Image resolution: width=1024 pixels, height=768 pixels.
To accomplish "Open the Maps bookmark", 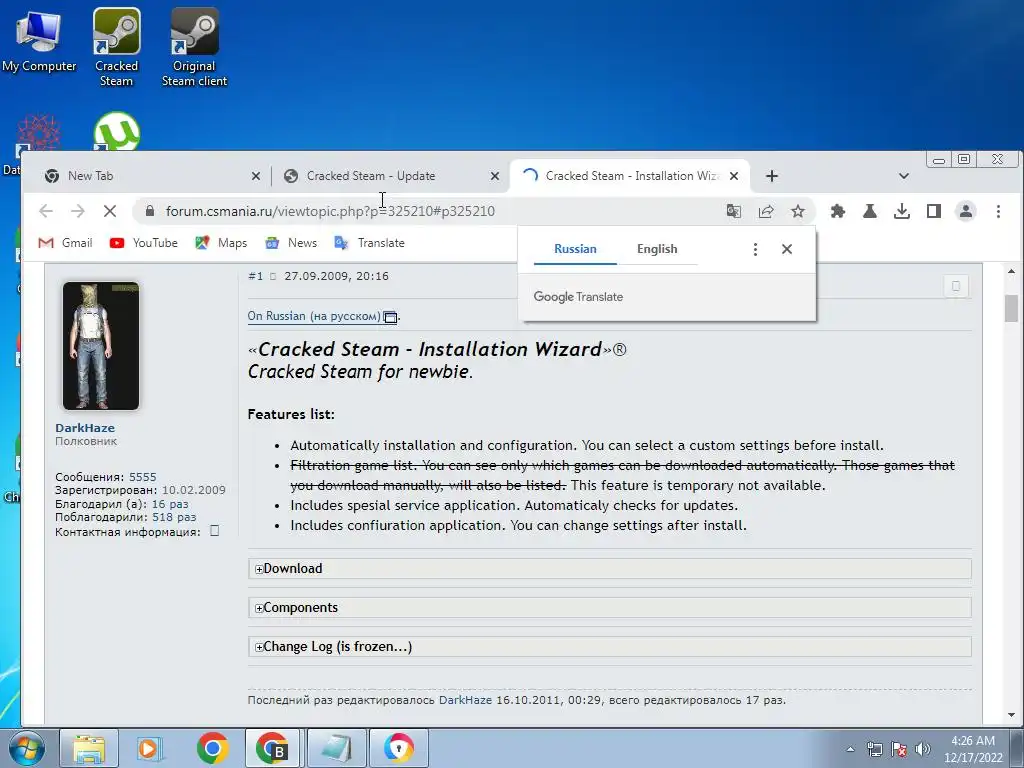I will click(x=221, y=243).
